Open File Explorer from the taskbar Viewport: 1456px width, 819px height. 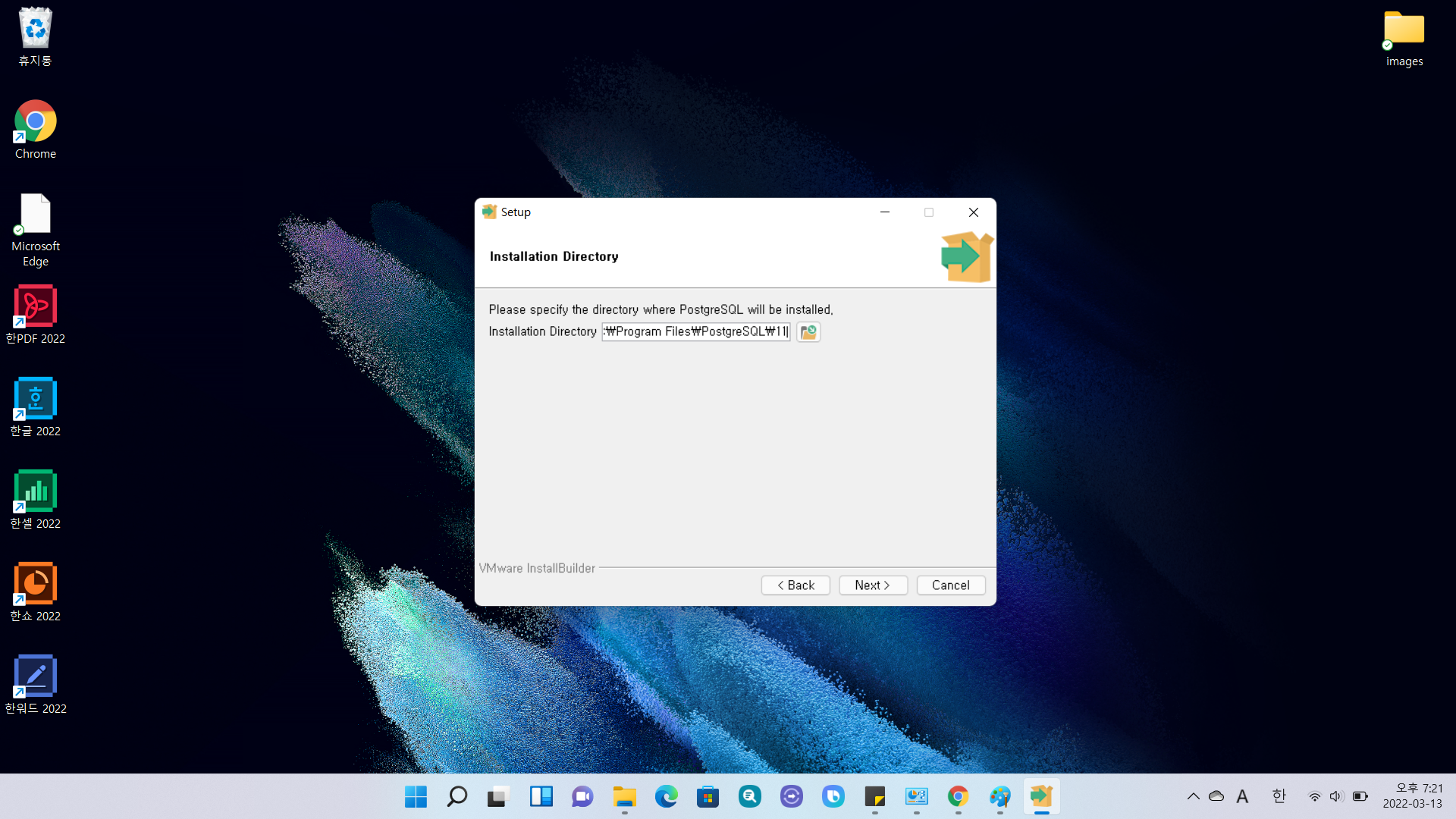coord(624,797)
